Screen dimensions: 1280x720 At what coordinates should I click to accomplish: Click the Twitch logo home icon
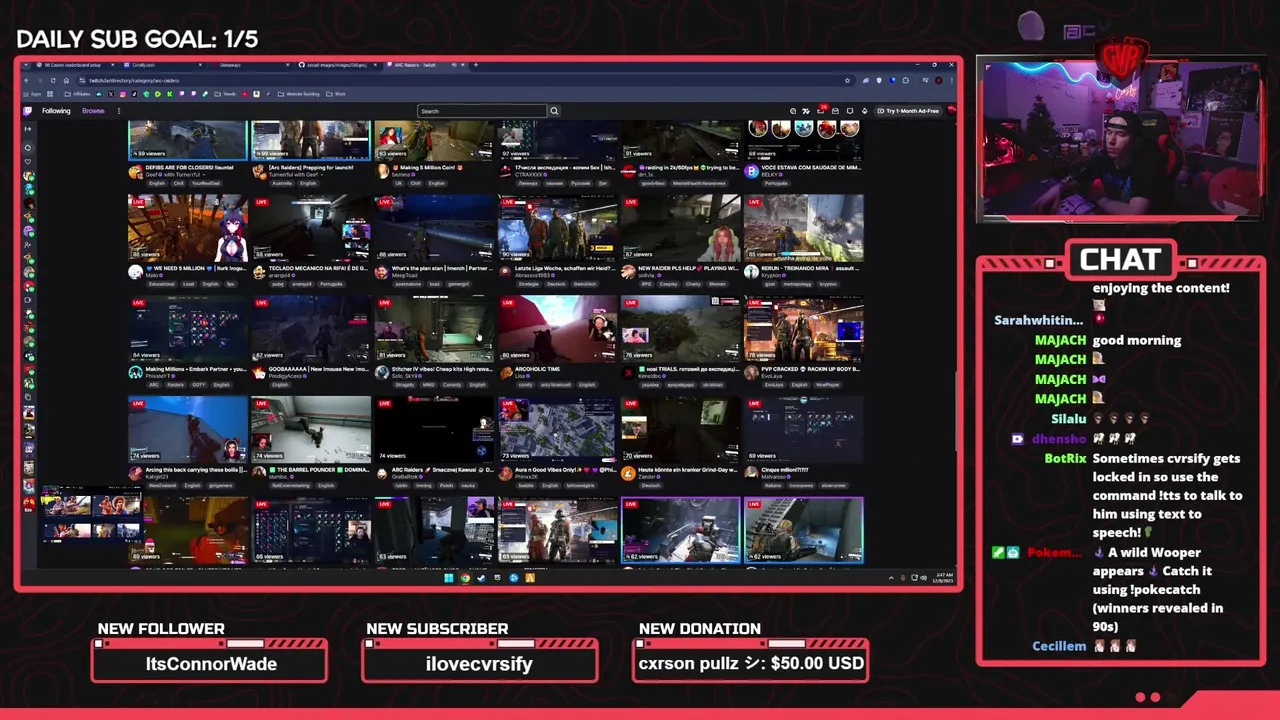coord(27,111)
